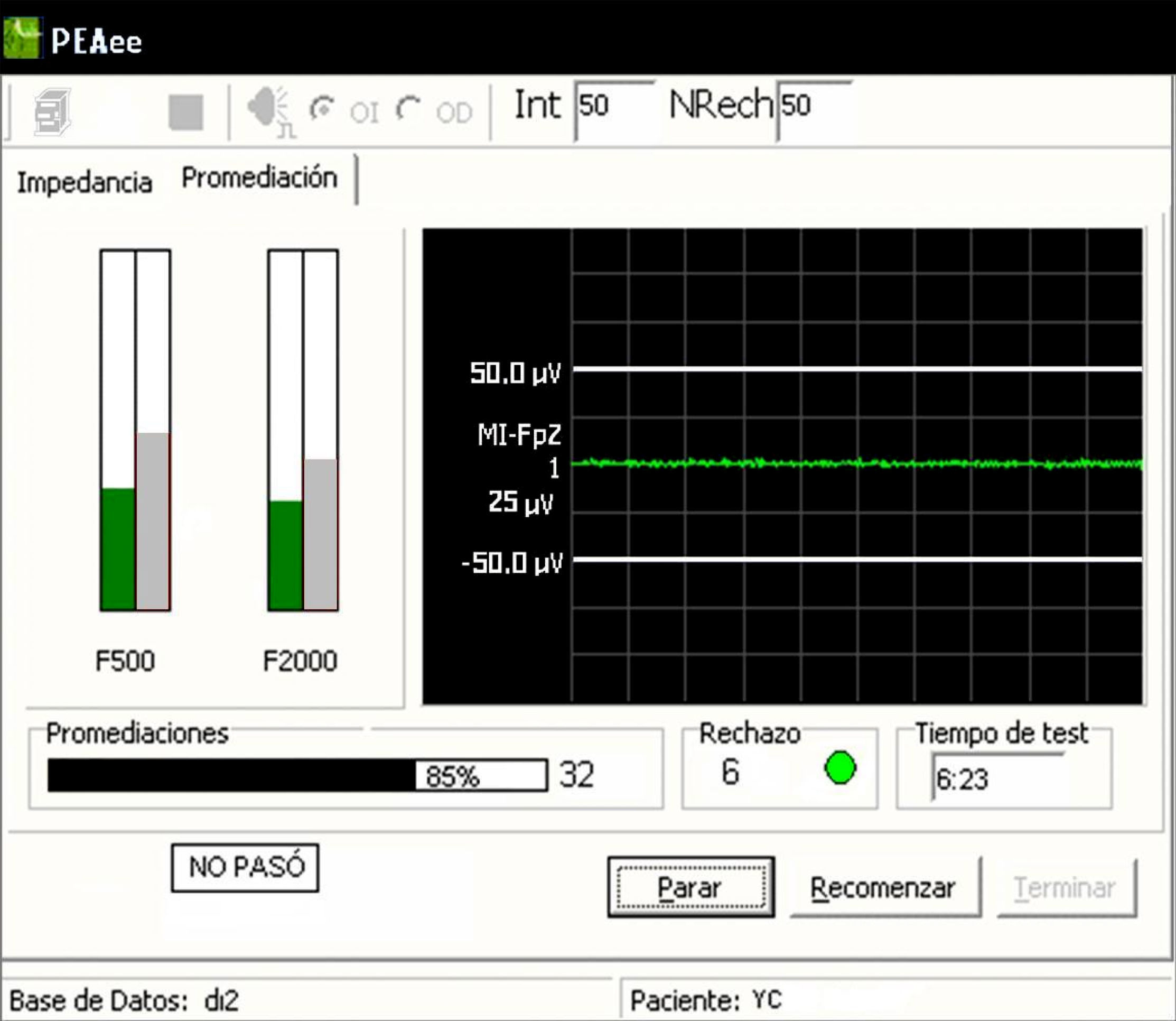The image size is (1176, 1021).
Task: Select the OI ear radio button
Action: pos(322,108)
